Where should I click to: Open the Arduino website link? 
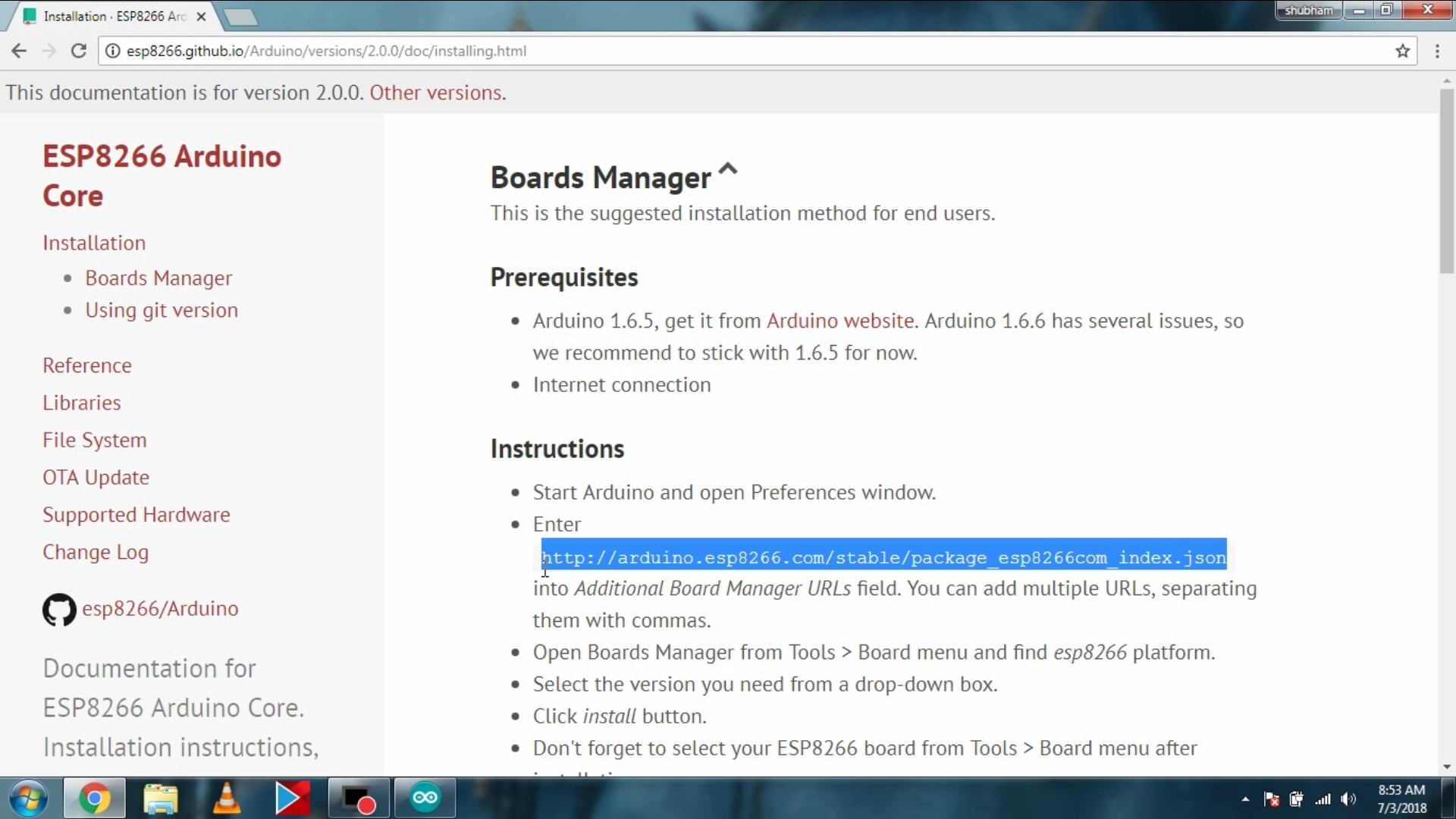coord(839,321)
